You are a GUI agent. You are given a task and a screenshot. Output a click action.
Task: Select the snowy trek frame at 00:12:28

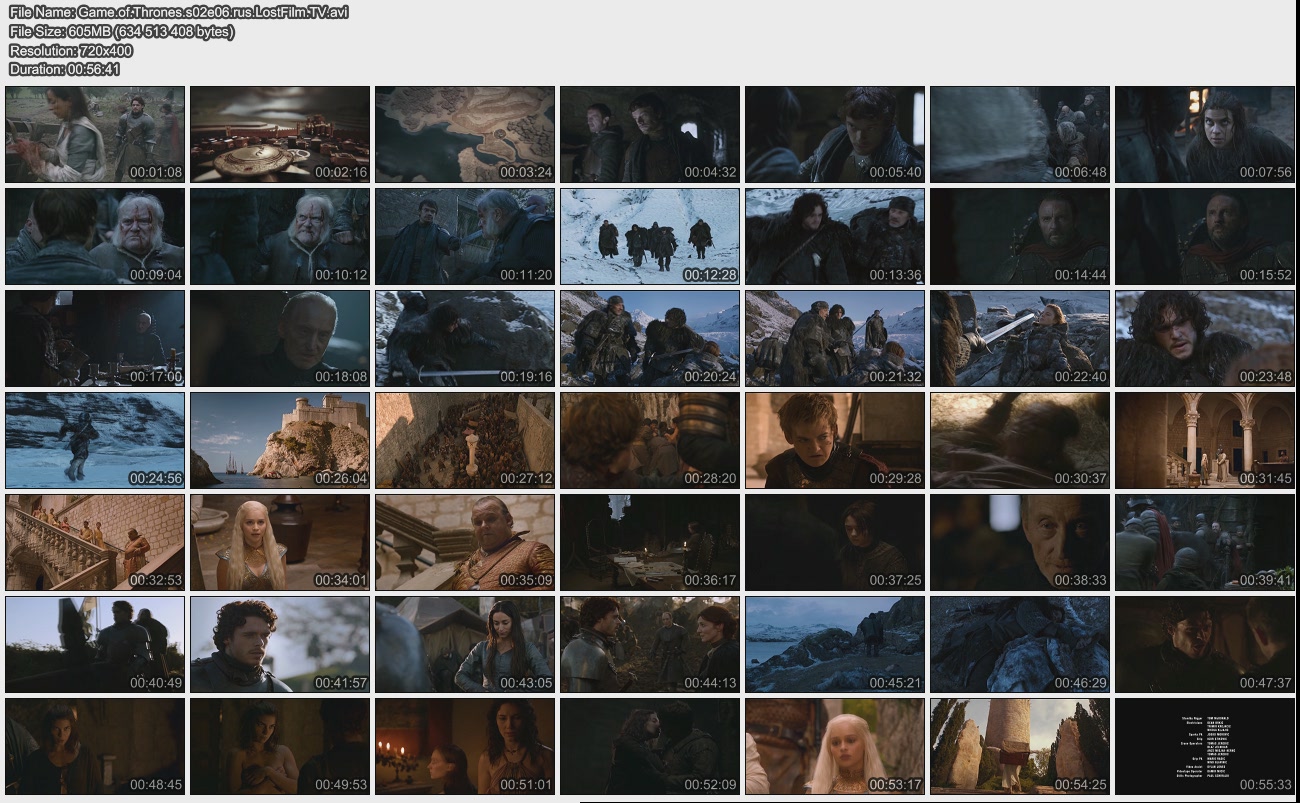[x=650, y=237]
